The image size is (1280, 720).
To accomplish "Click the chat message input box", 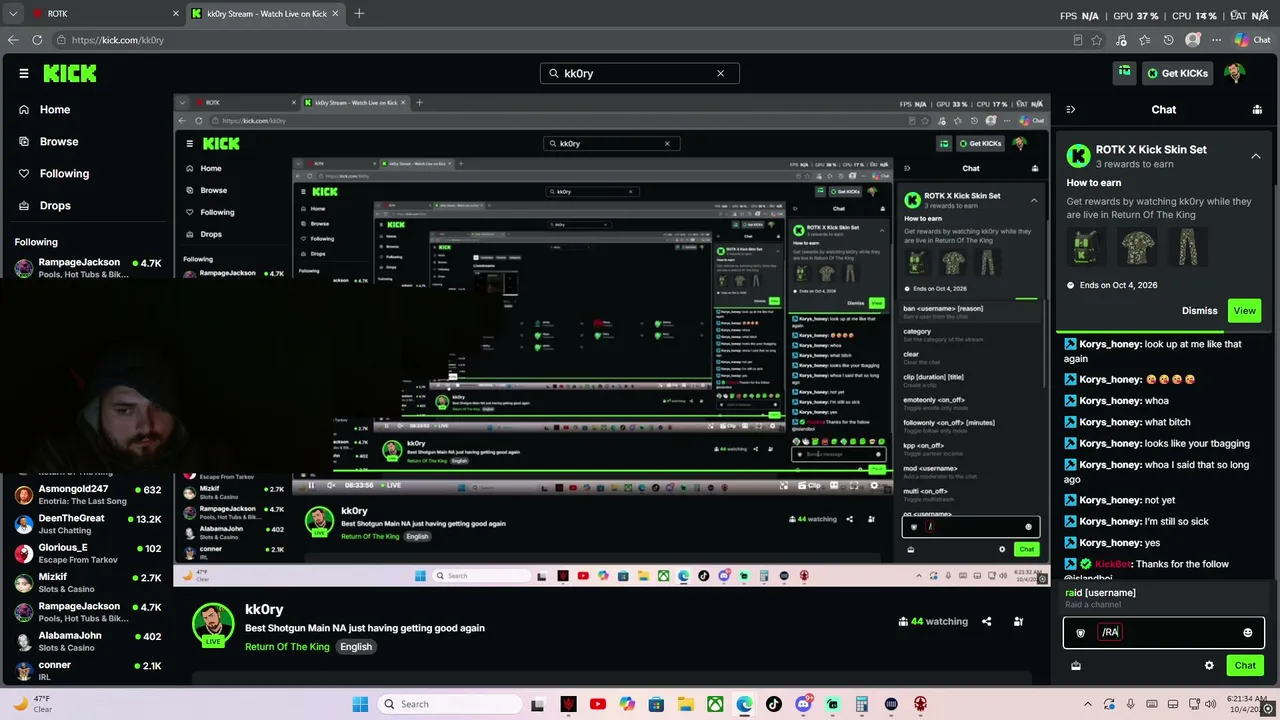I will click(x=1163, y=632).
